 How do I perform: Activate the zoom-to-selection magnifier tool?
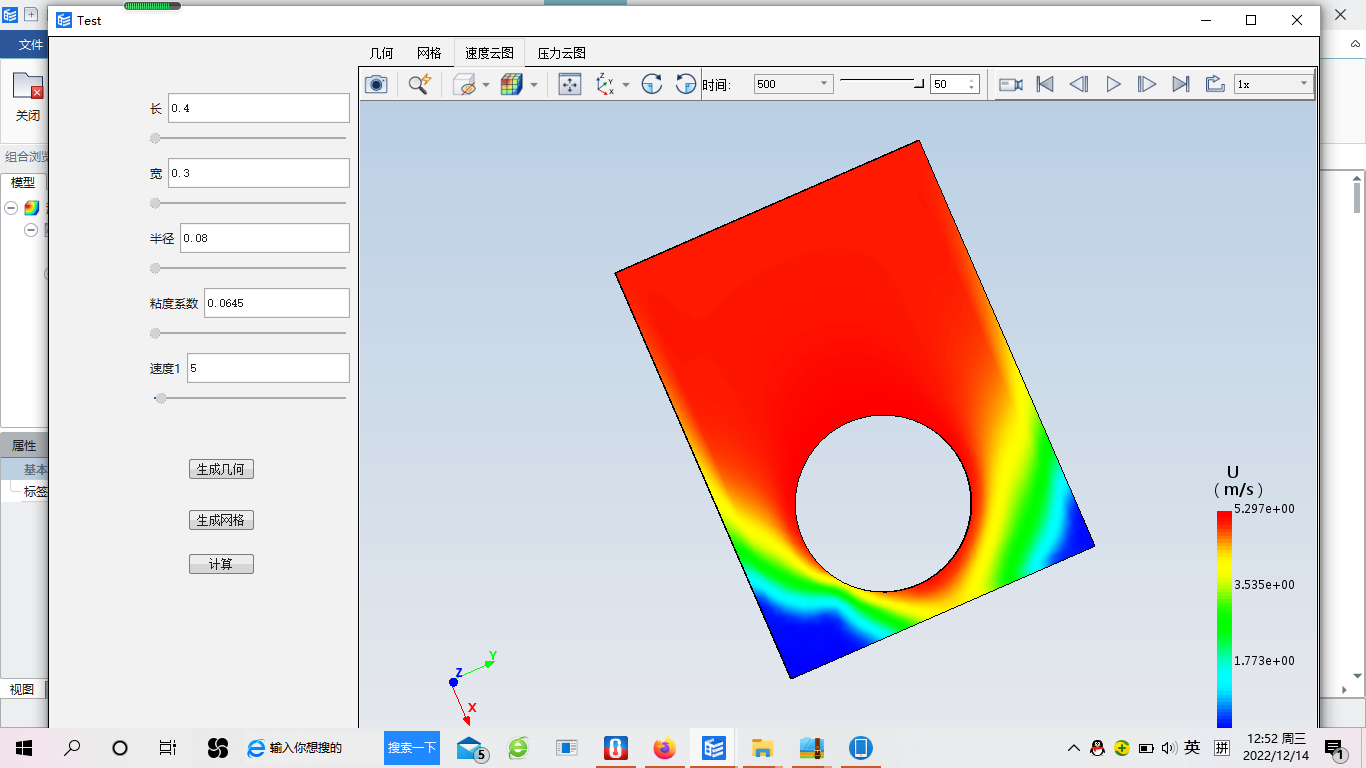click(419, 85)
